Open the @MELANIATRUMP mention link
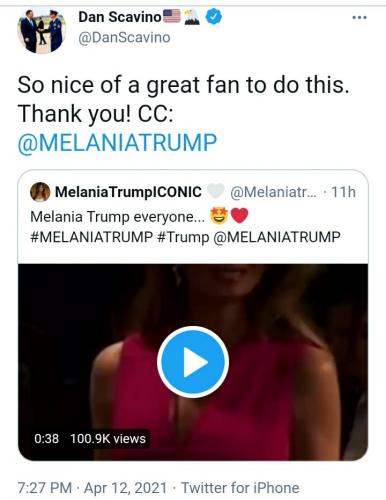This screenshot has height=500, width=386. pos(117,143)
